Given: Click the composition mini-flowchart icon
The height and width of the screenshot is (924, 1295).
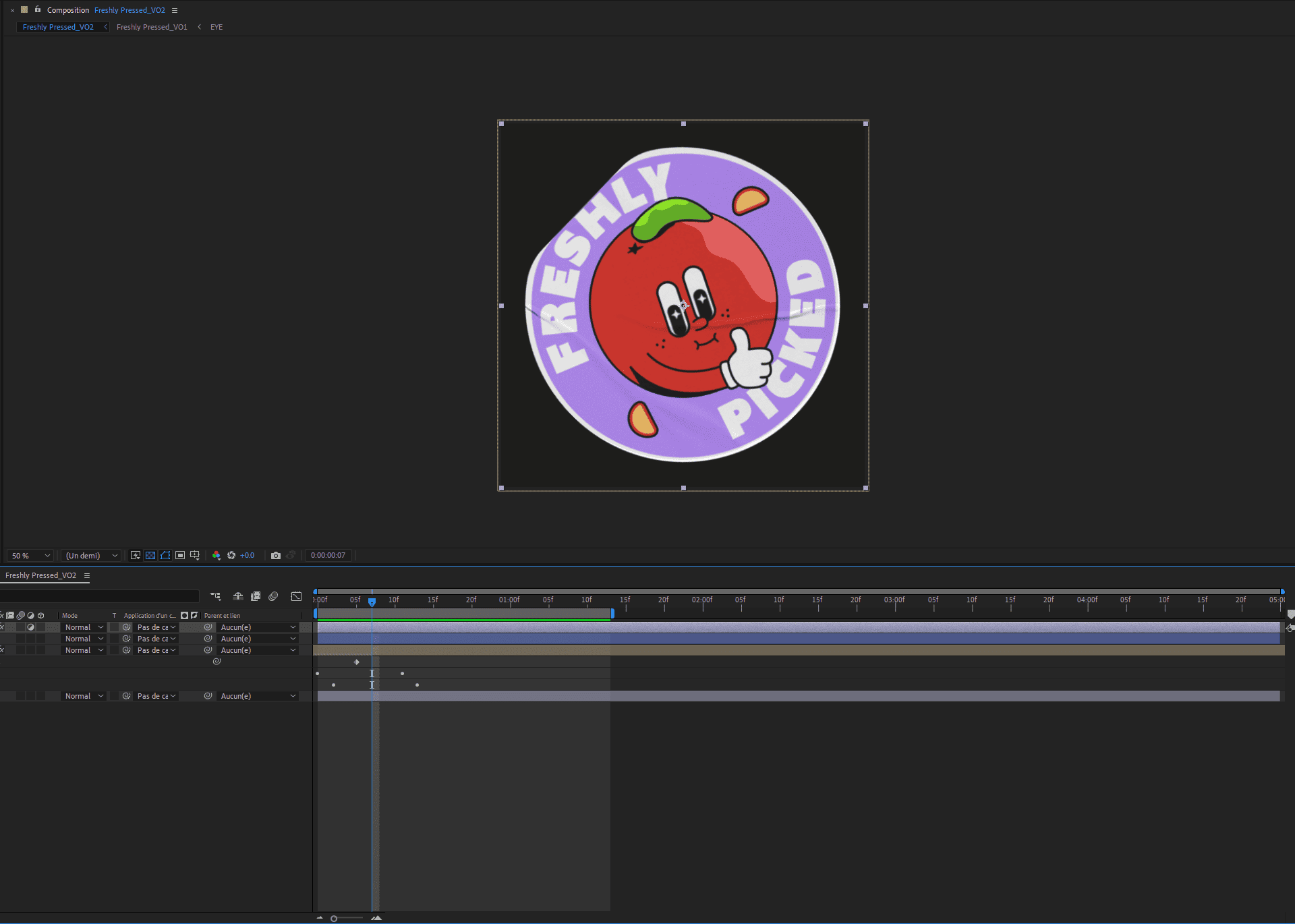Looking at the screenshot, I should pyautogui.click(x=215, y=596).
